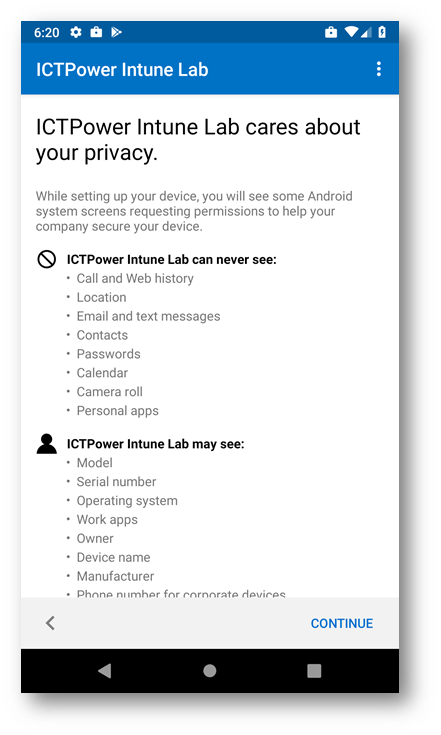441x735 pixels.
Task: Tap the Android recent apps square button
Action: click(314, 671)
